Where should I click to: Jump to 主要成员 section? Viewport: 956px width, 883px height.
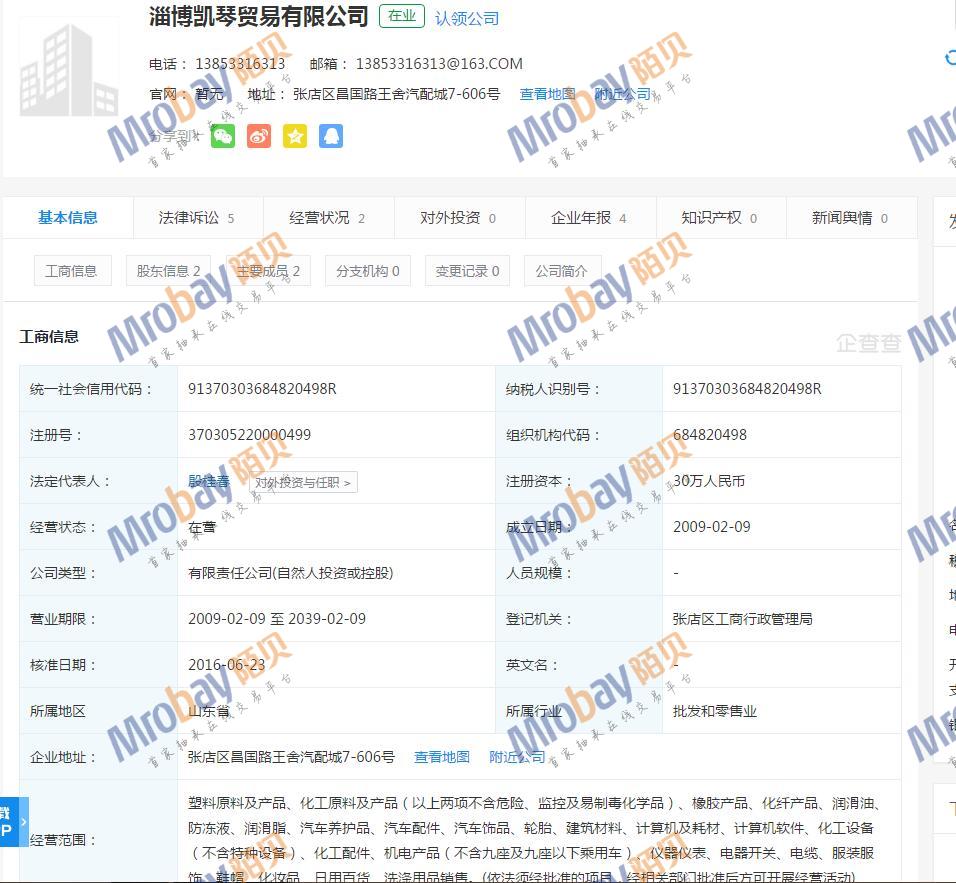(268, 271)
